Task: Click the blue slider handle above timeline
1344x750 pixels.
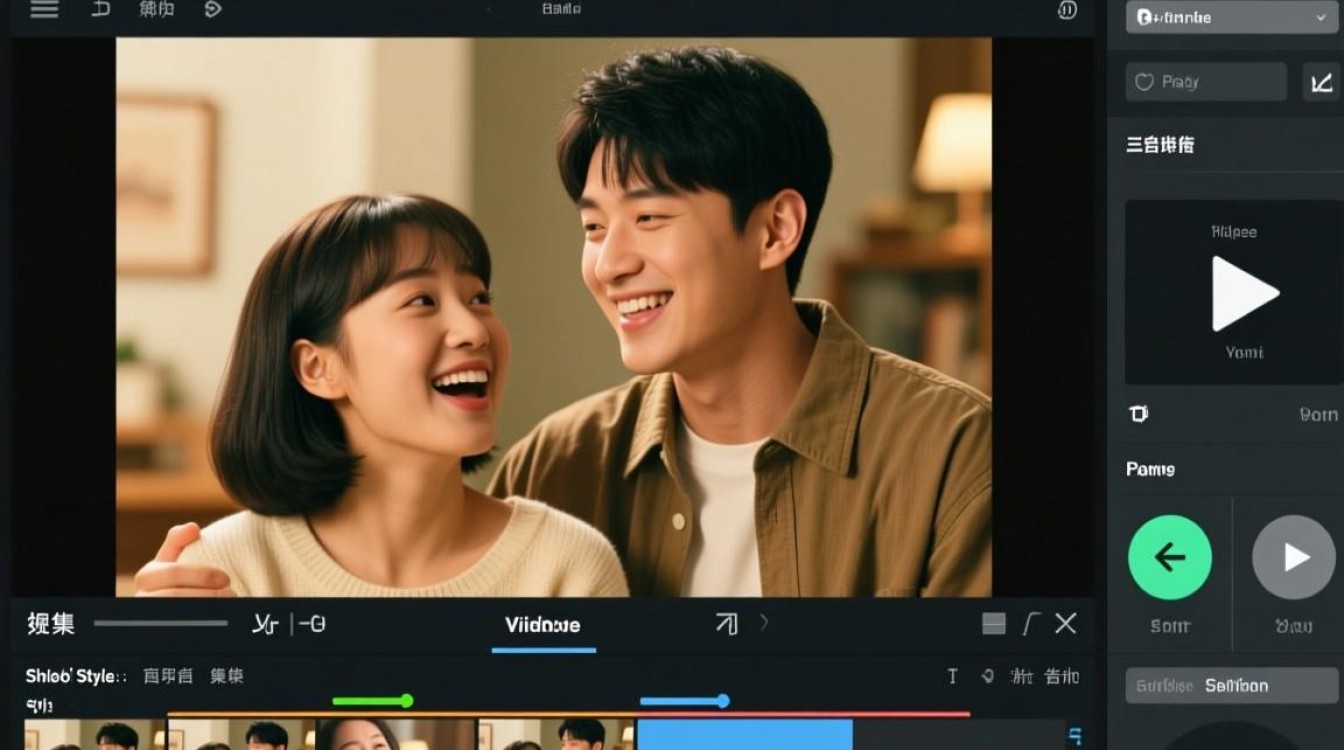Action: pos(723,701)
